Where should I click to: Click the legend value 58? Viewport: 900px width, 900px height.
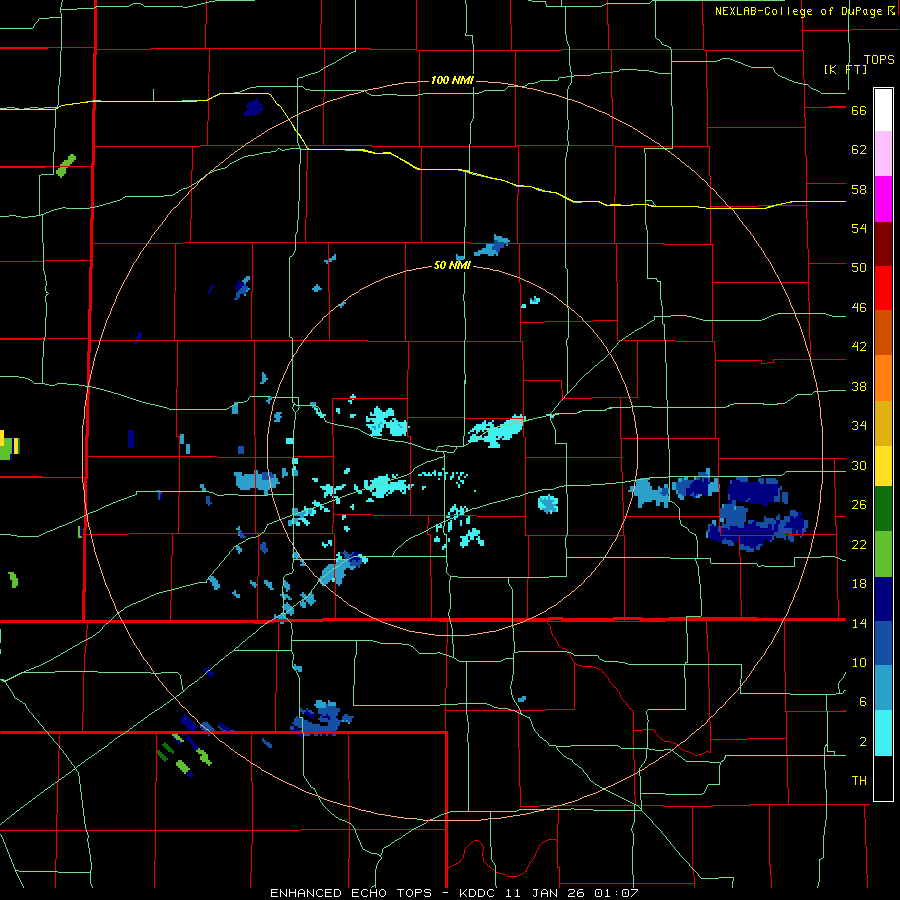pyautogui.click(x=859, y=189)
